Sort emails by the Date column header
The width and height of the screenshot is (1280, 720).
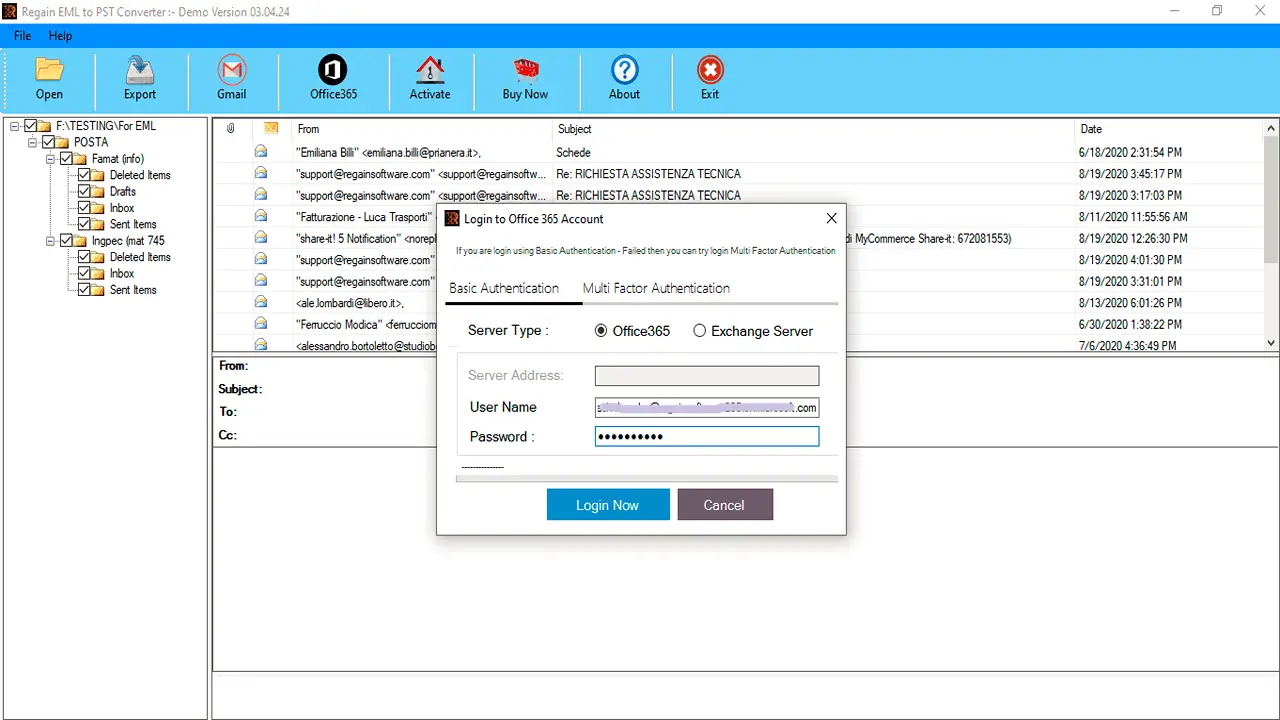coord(1169,129)
